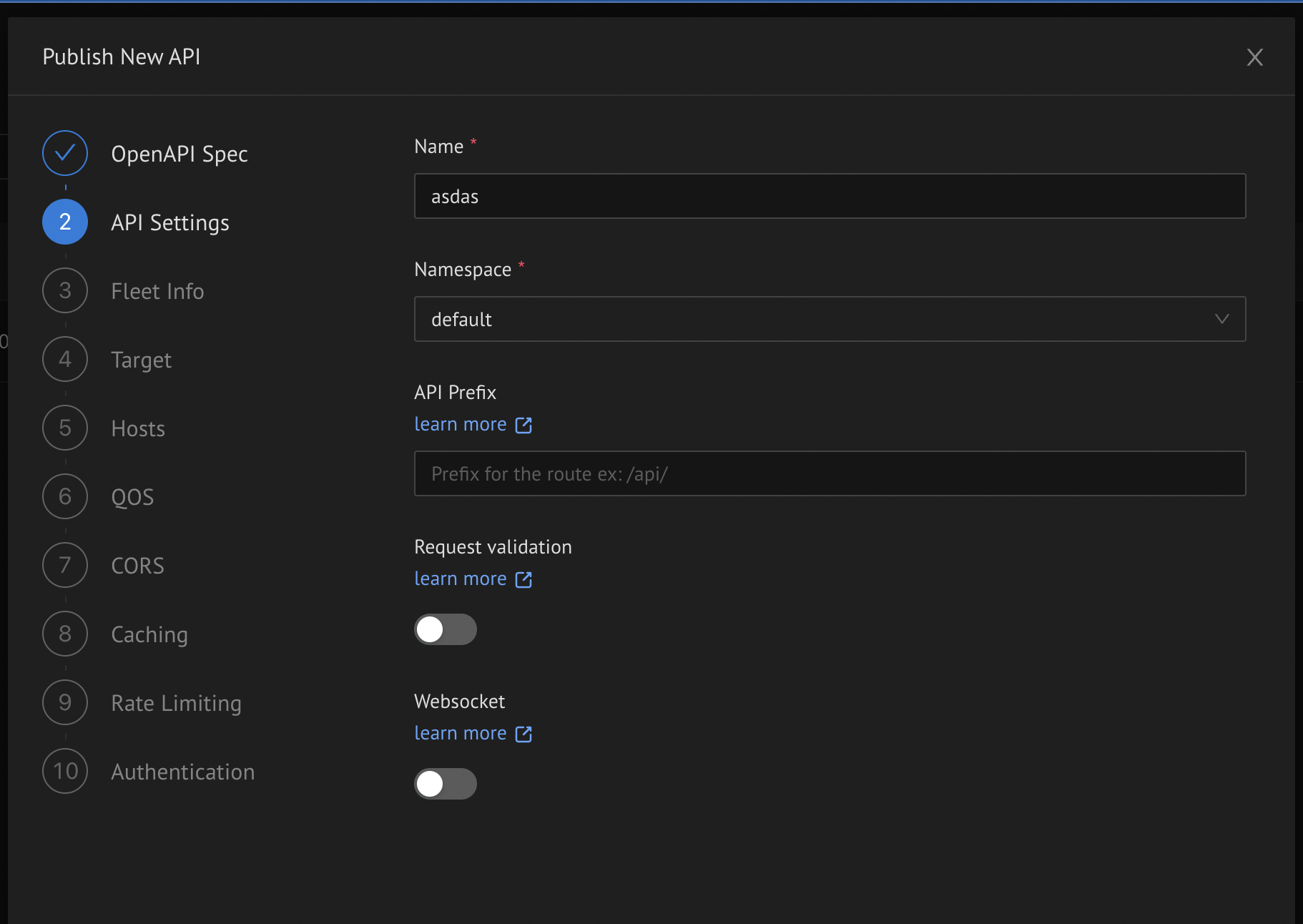Open the Namespace dropdown
The height and width of the screenshot is (924, 1303).
[830, 319]
